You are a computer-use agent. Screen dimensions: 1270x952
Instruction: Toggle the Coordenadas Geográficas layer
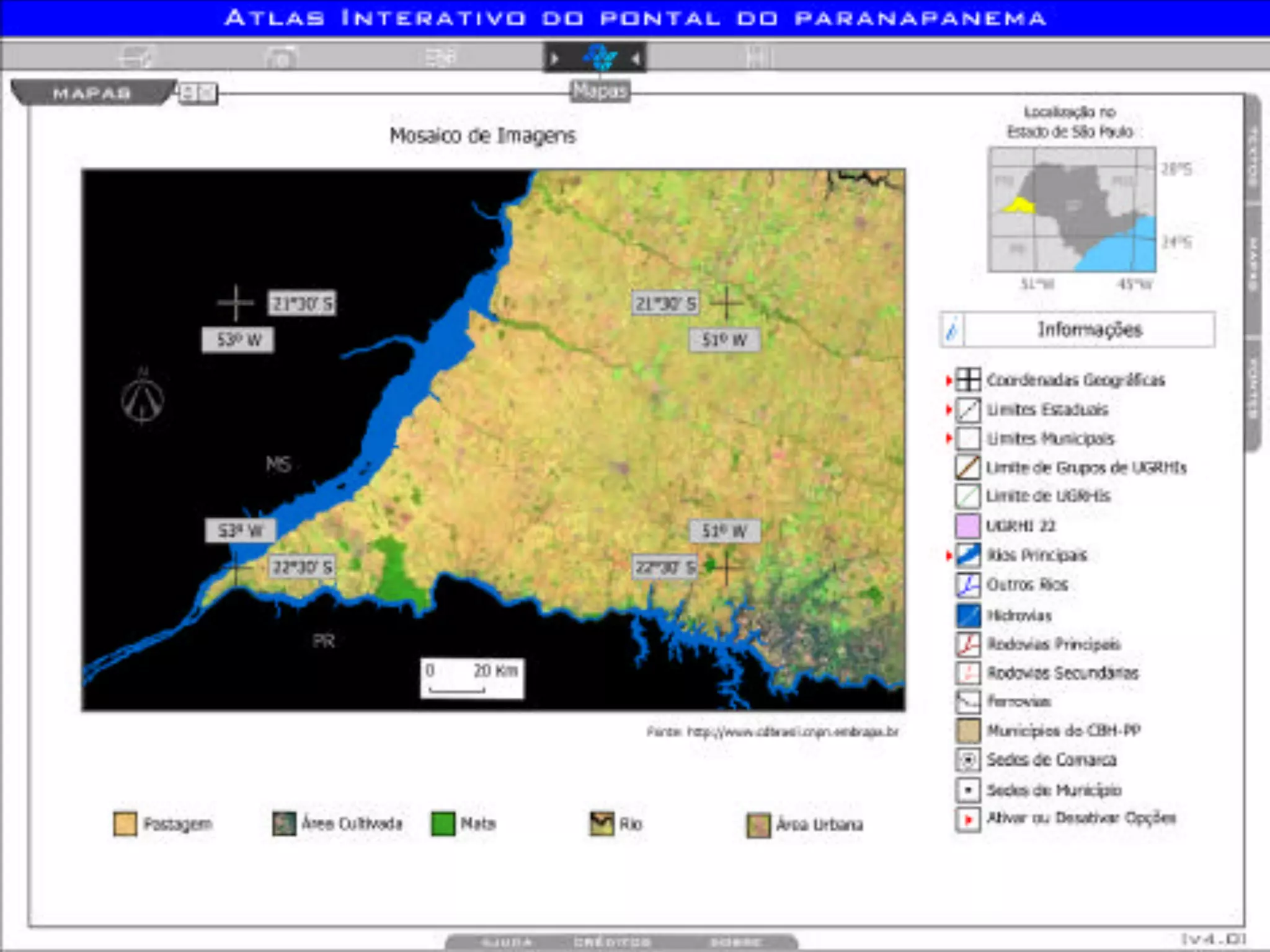click(967, 379)
